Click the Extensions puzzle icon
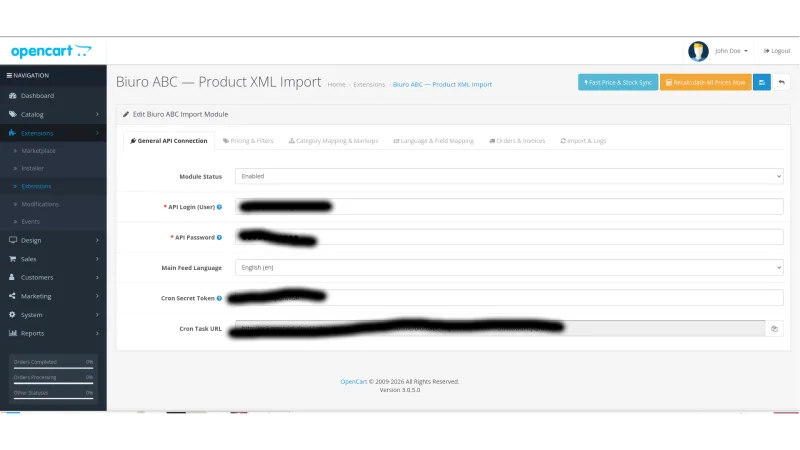The height and width of the screenshot is (450, 800). point(12,133)
